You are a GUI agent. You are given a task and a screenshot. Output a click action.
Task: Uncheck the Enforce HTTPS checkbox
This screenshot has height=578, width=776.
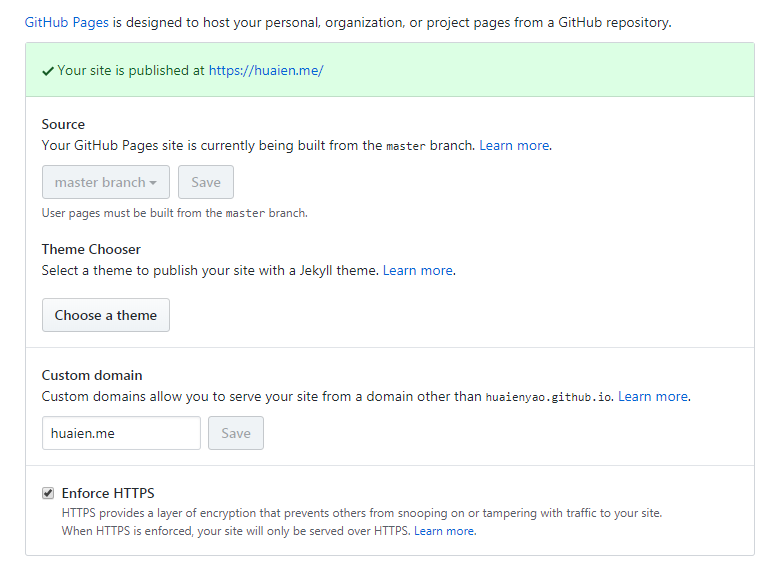(x=48, y=493)
